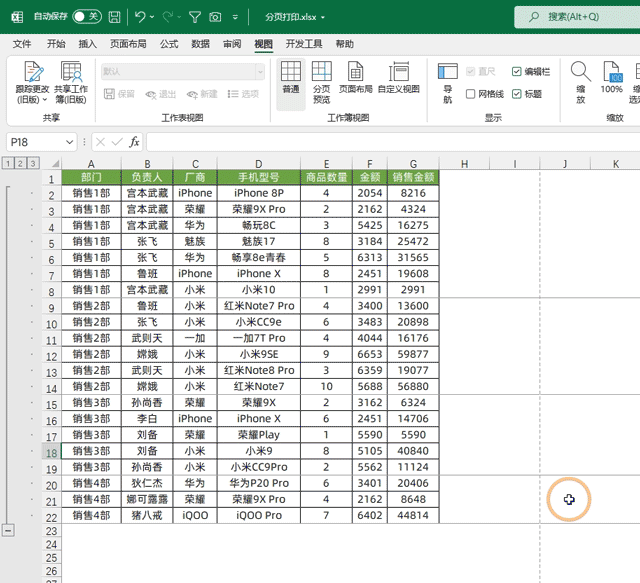Toggle the AutoSave switch
640x583 pixels.
[x=87, y=17]
